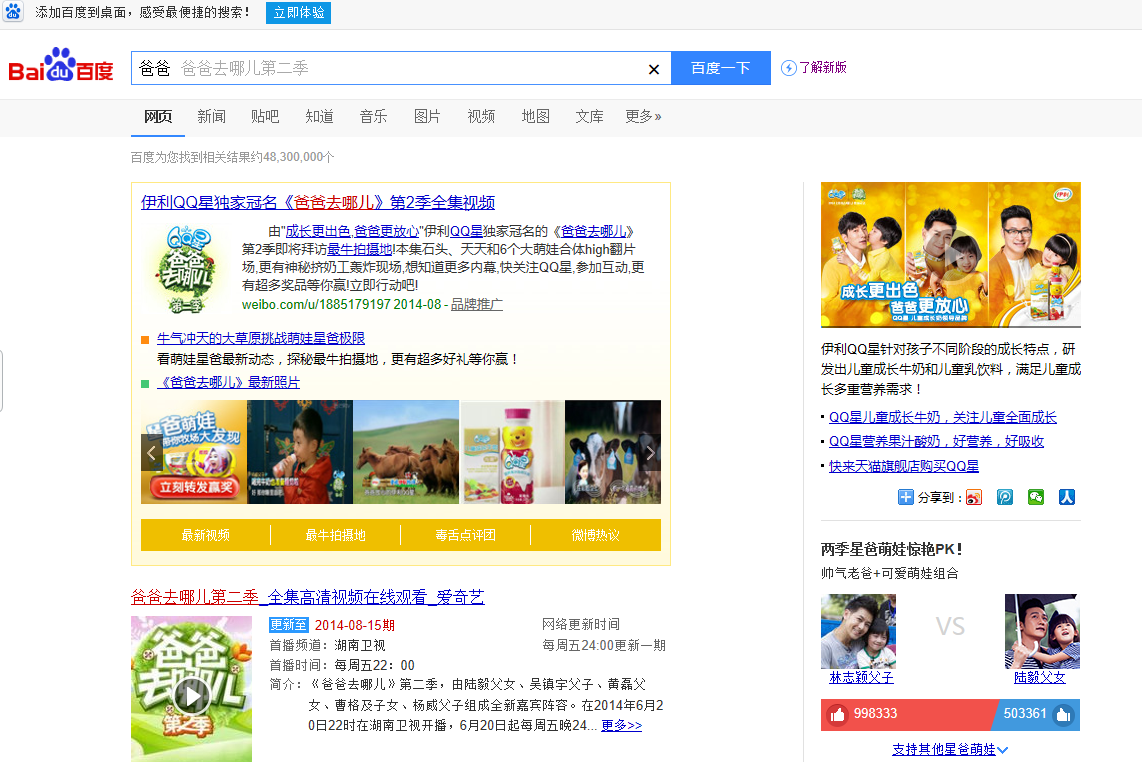This screenshot has width=1142, height=762.
Task: Click previous arrow on photo carousel
Action: tap(151, 452)
